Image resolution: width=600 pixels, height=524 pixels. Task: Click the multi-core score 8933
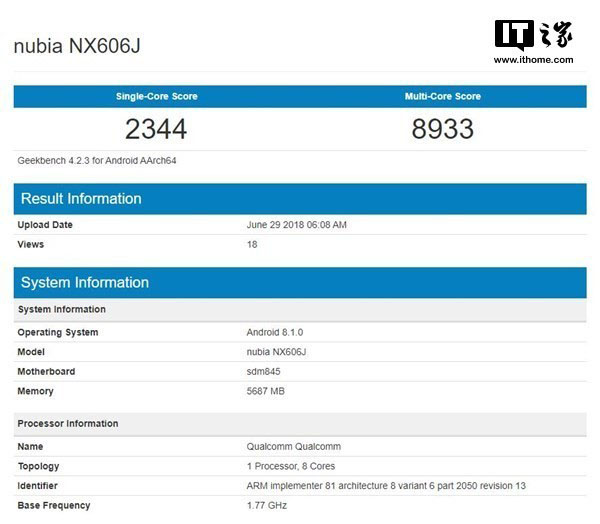click(442, 129)
